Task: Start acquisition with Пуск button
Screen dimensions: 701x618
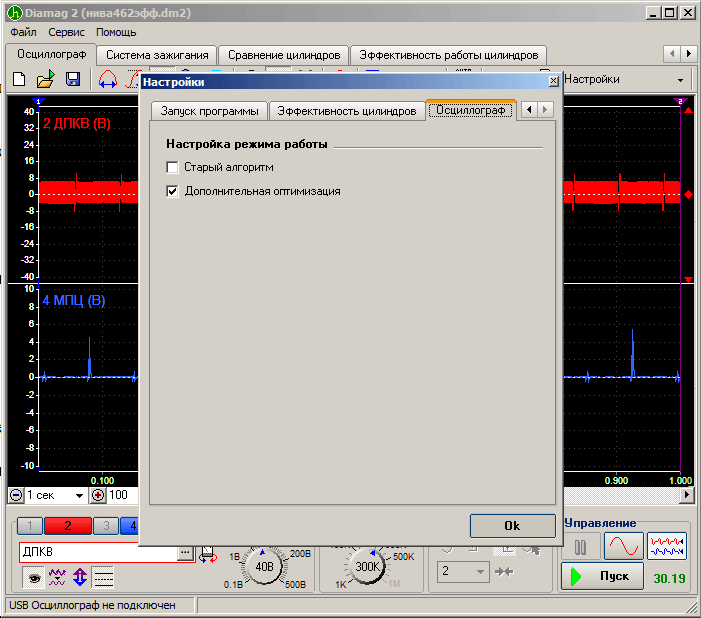Action: click(602, 576)
